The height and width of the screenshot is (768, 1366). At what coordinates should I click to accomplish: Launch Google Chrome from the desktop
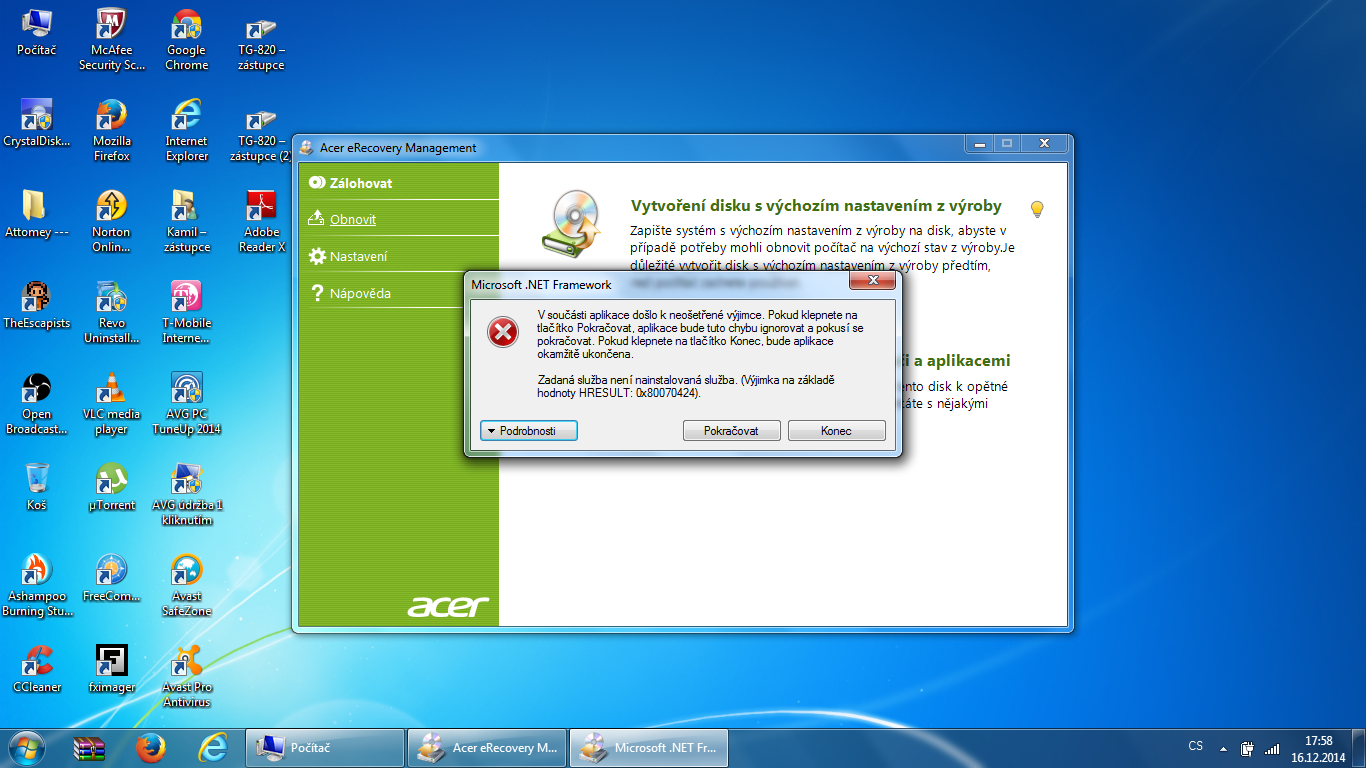(186, 40)
